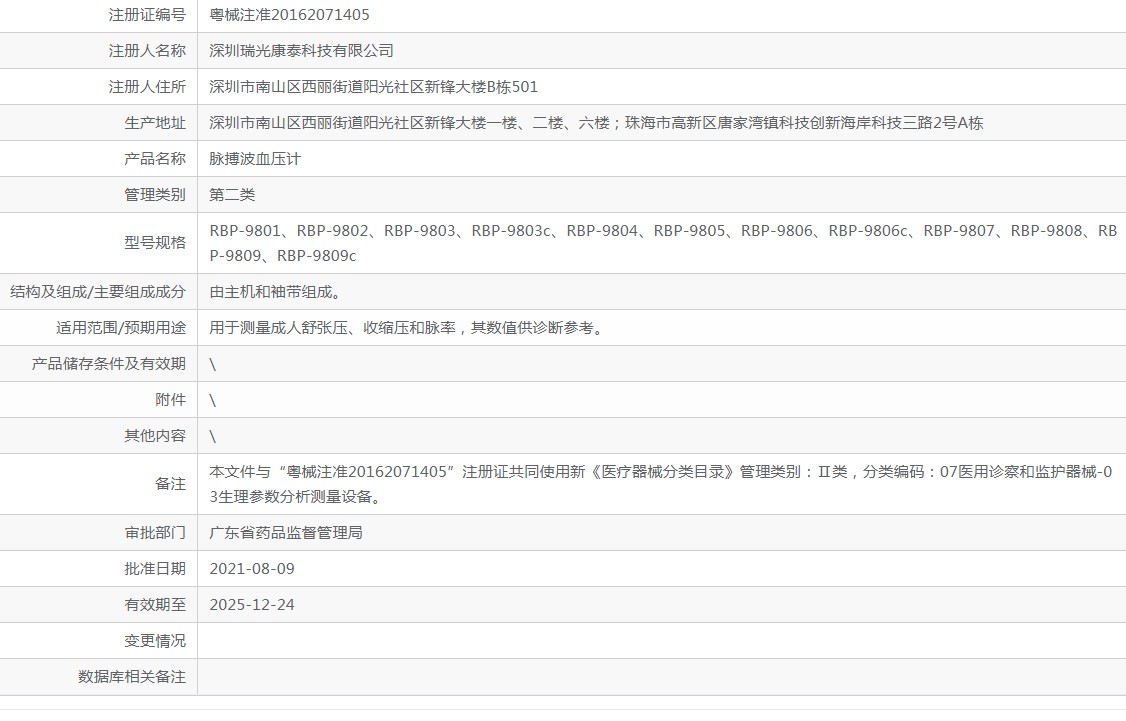The height and width of the screenshot is (721, 1126).
Task: Click company name 深圳瑞光康泰科技有限公司
Action: click(302, 51)
